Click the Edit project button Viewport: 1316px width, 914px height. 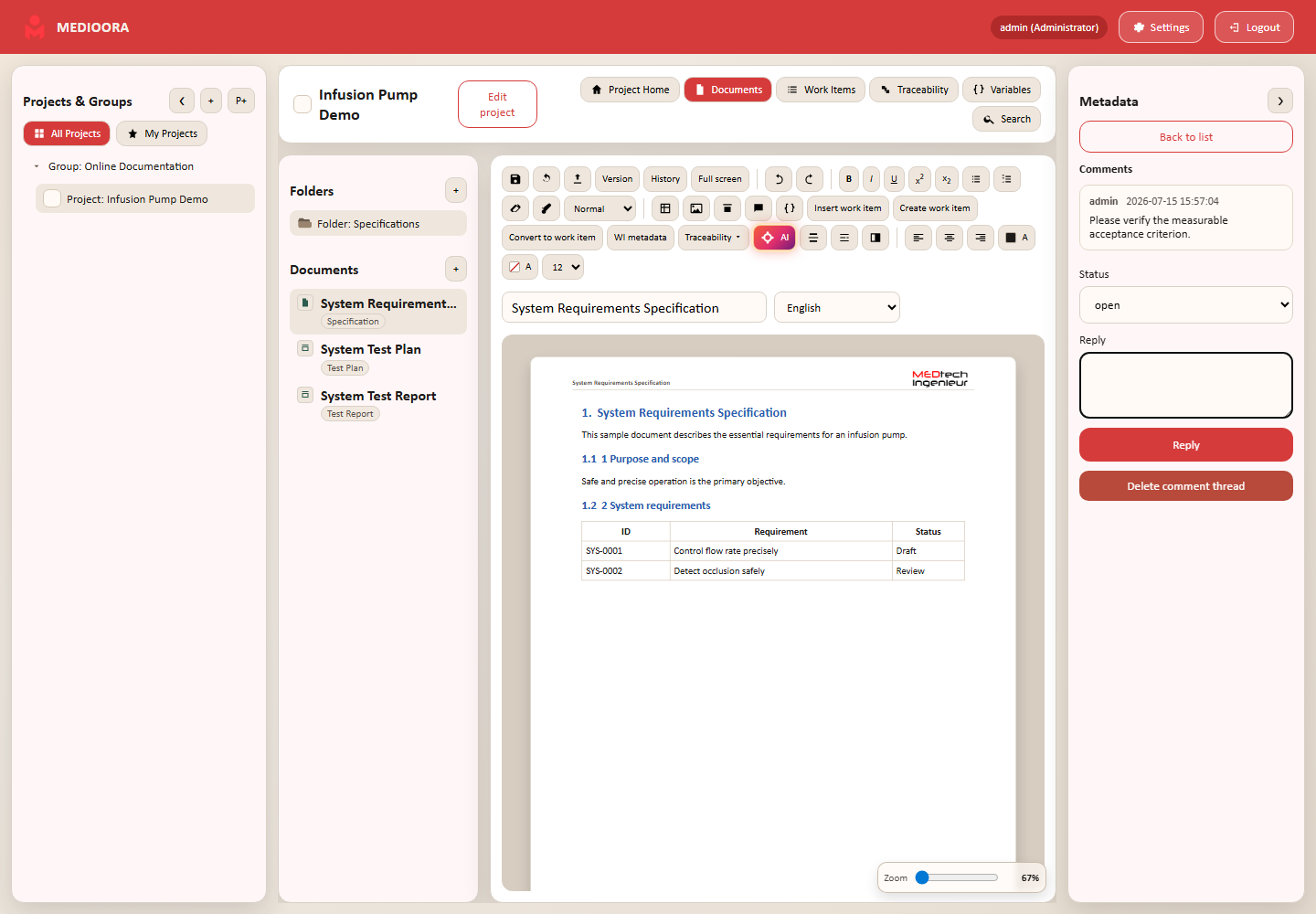coord(497,104)
